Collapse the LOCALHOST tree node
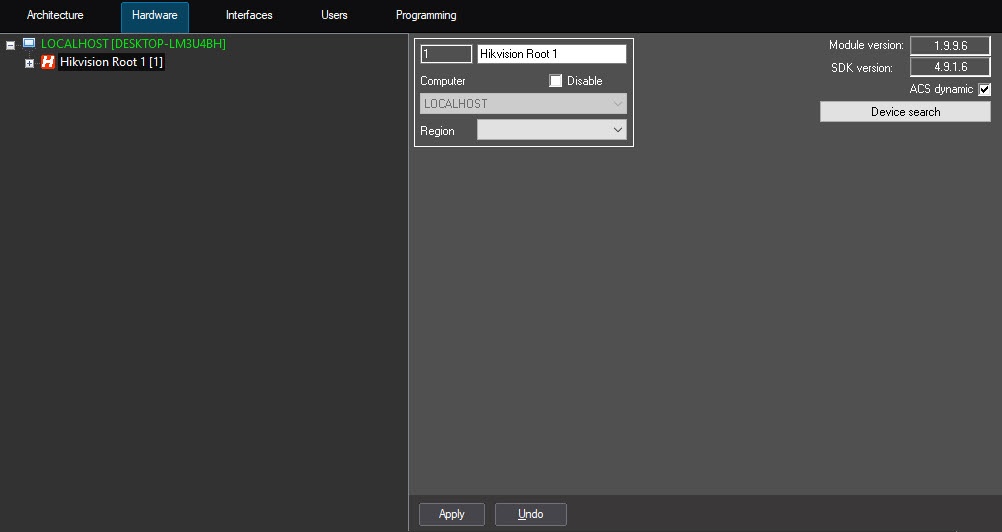Image resolution: width=1002 pixels, height=532 pixels. 11,45
